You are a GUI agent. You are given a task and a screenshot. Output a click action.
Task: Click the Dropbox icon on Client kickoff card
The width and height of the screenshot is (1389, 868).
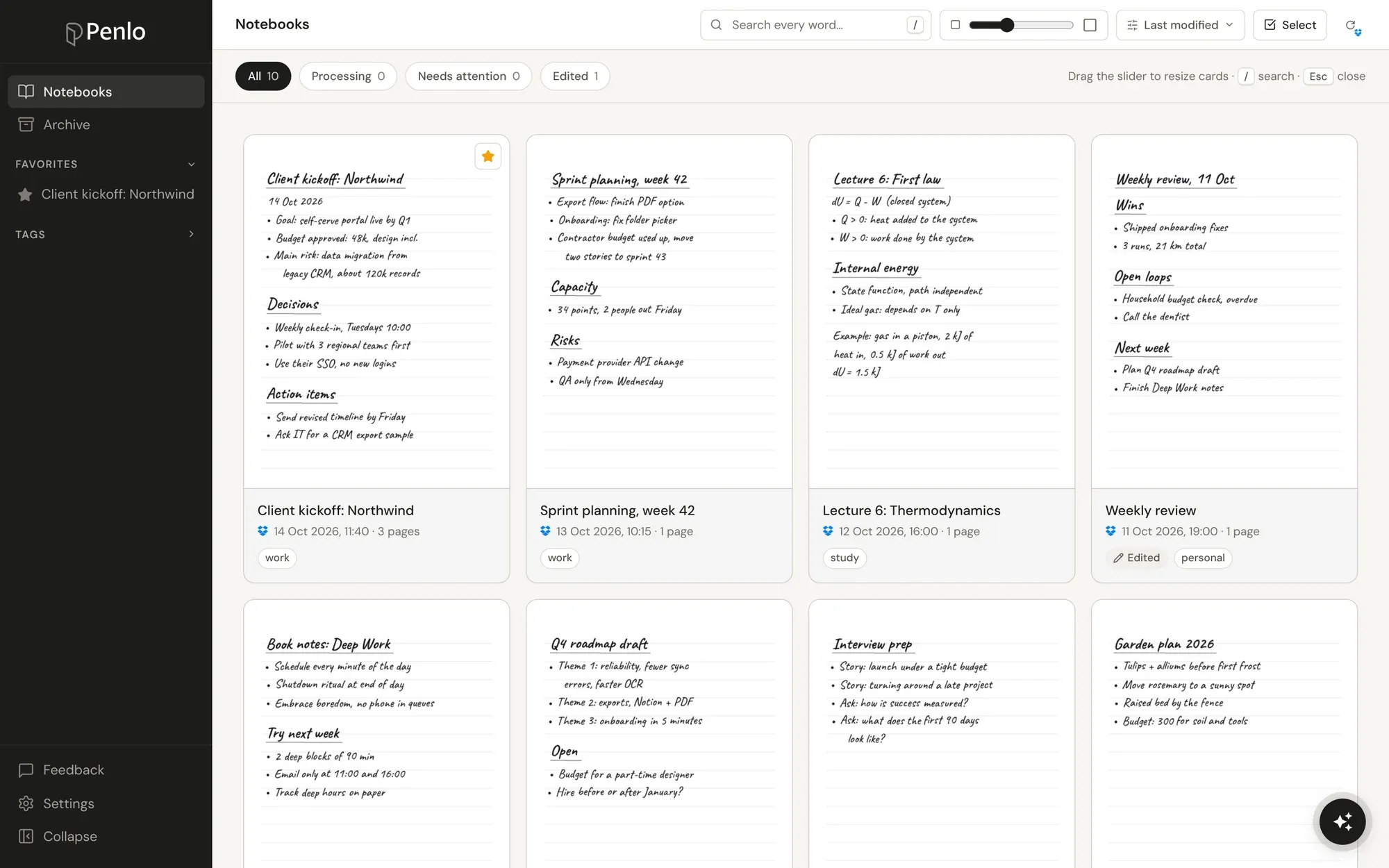[x=263, y=531]
